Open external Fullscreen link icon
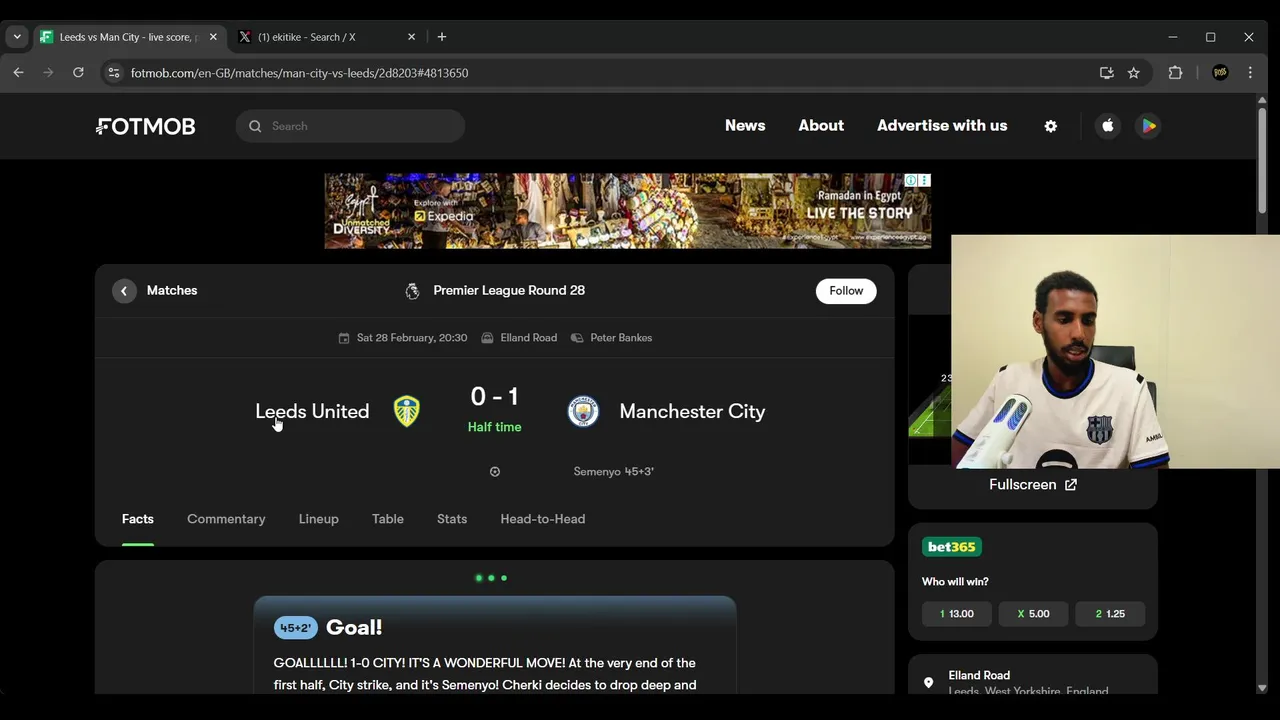The height and width of the screenshot is (720, 1280). (1071, 485)
